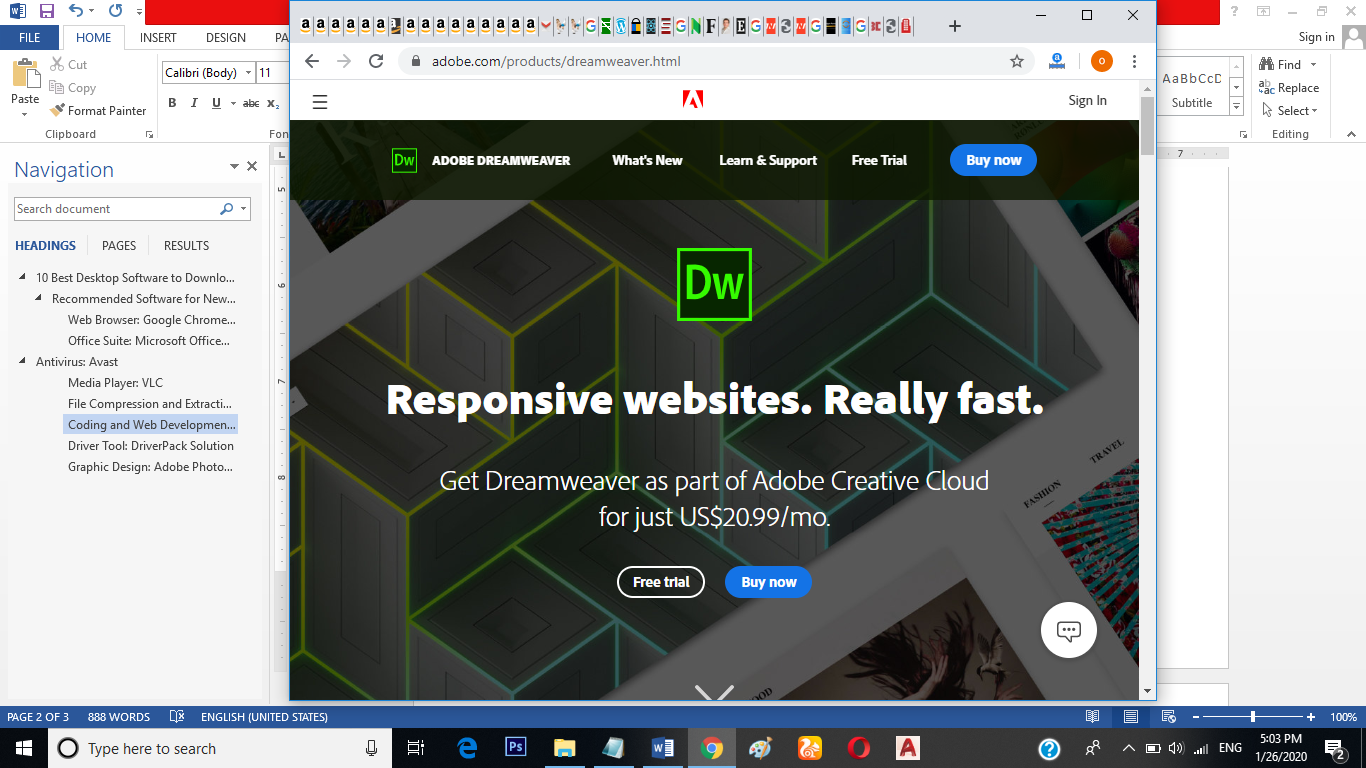The width and height of the screenshot is (1366, 768).
Task: Click the Cut command in Clipboard group
Action: [x=68, y=64]
